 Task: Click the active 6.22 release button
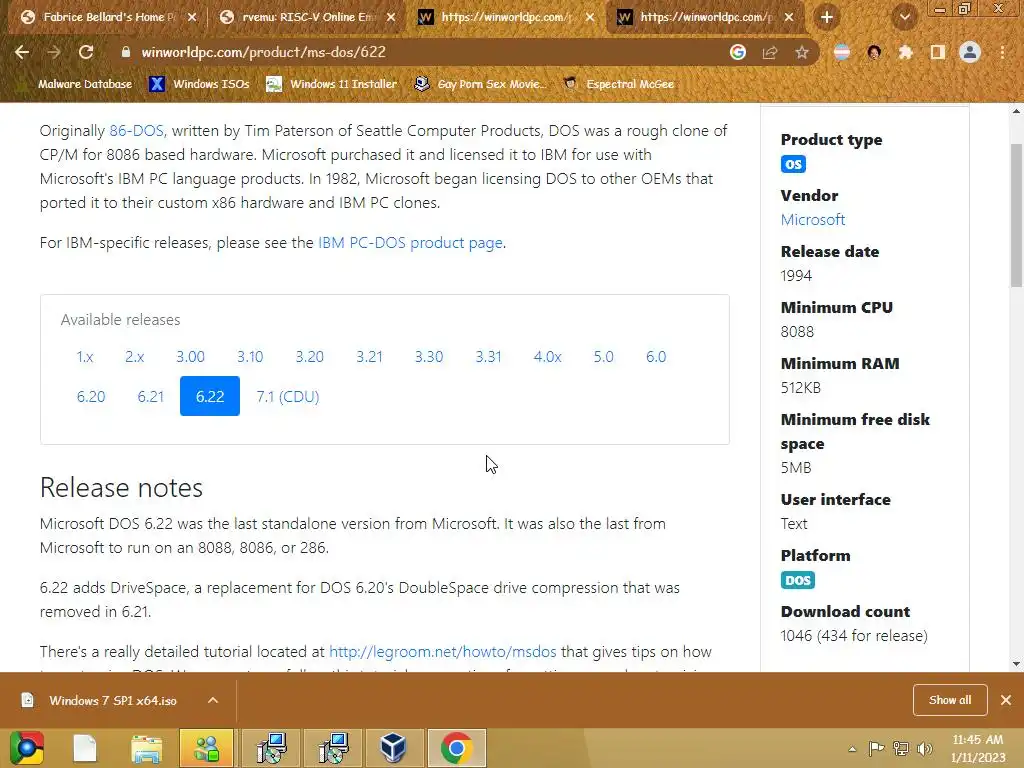(x=210, y=396)
